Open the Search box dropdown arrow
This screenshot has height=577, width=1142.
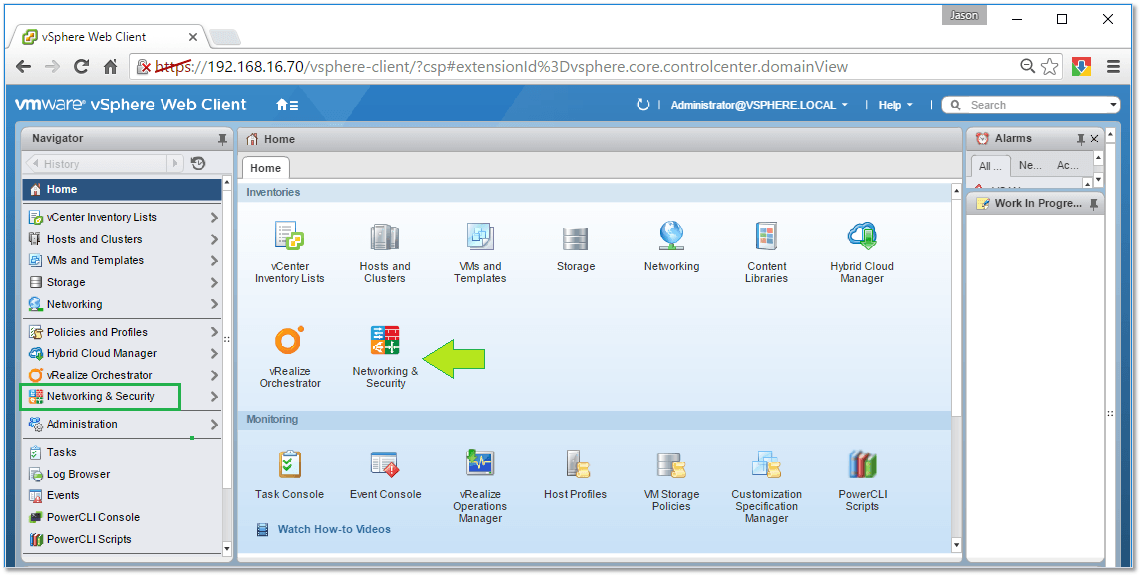[x=1113, y=105]
